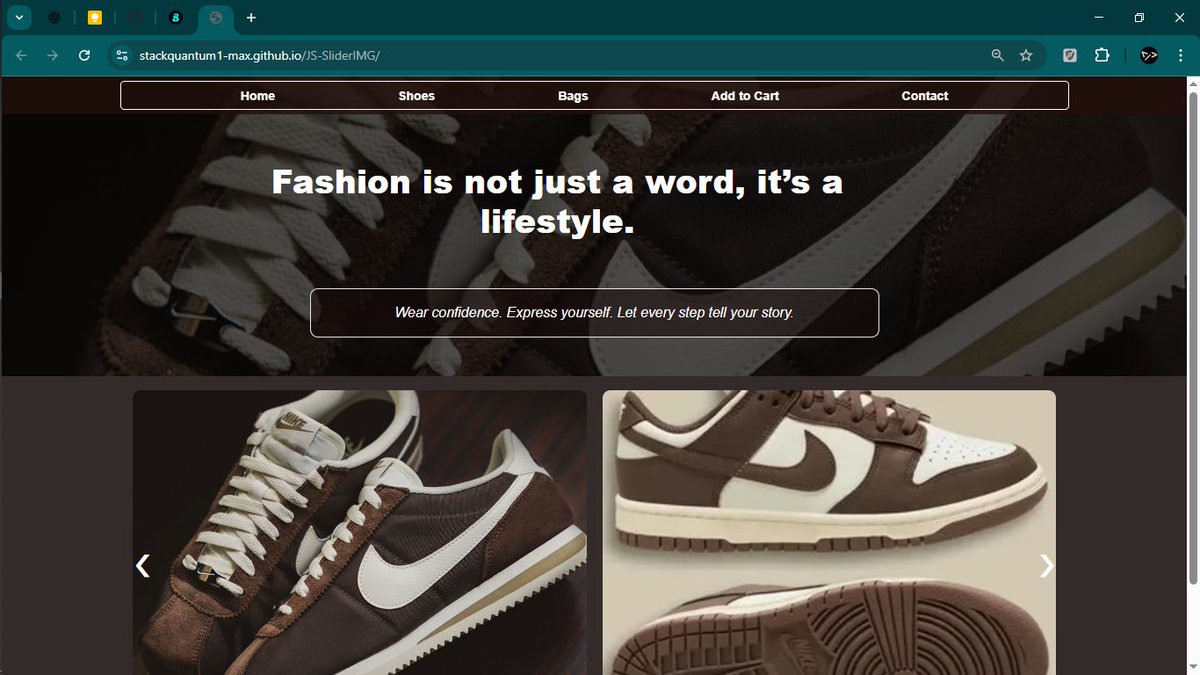Minimize the Chrome window

[1099, 17]
